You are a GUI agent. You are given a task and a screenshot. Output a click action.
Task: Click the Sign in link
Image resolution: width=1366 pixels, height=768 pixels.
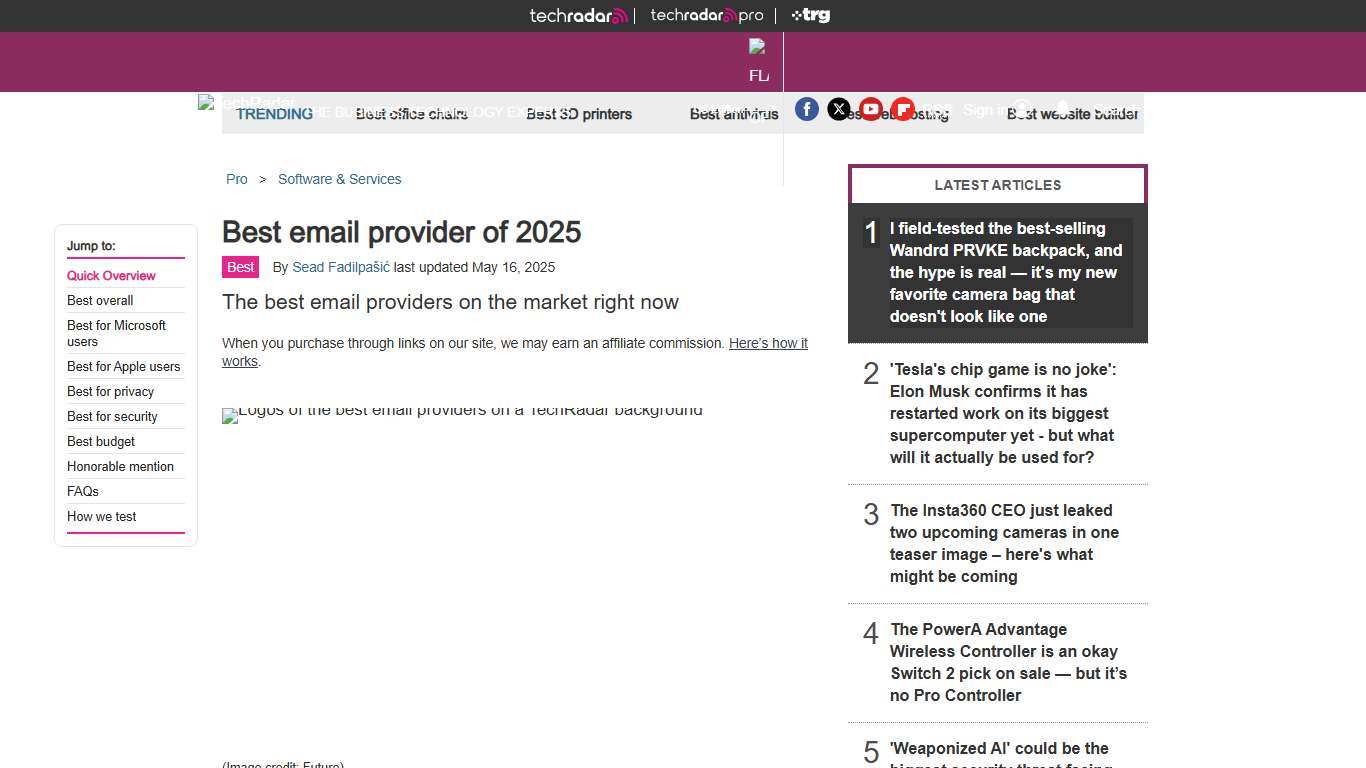tap(985, 110)
